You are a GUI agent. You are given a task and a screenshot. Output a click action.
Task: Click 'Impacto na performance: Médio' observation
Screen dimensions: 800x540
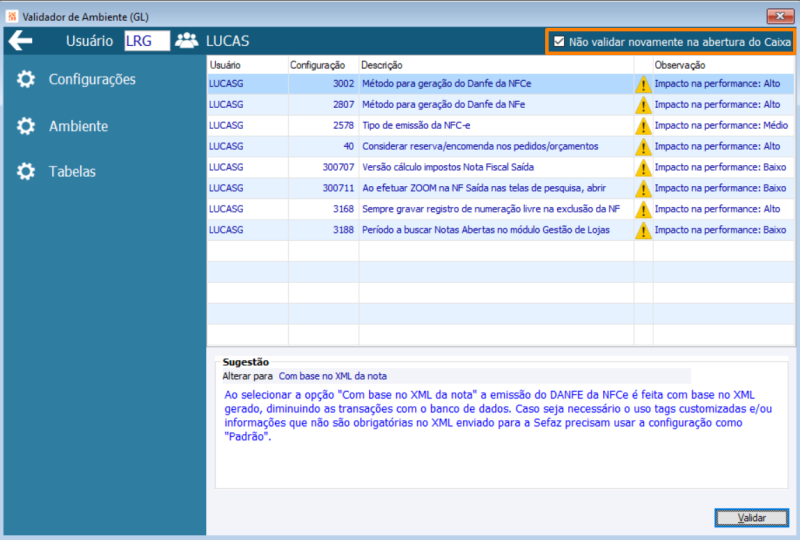[x=721, y=126]
